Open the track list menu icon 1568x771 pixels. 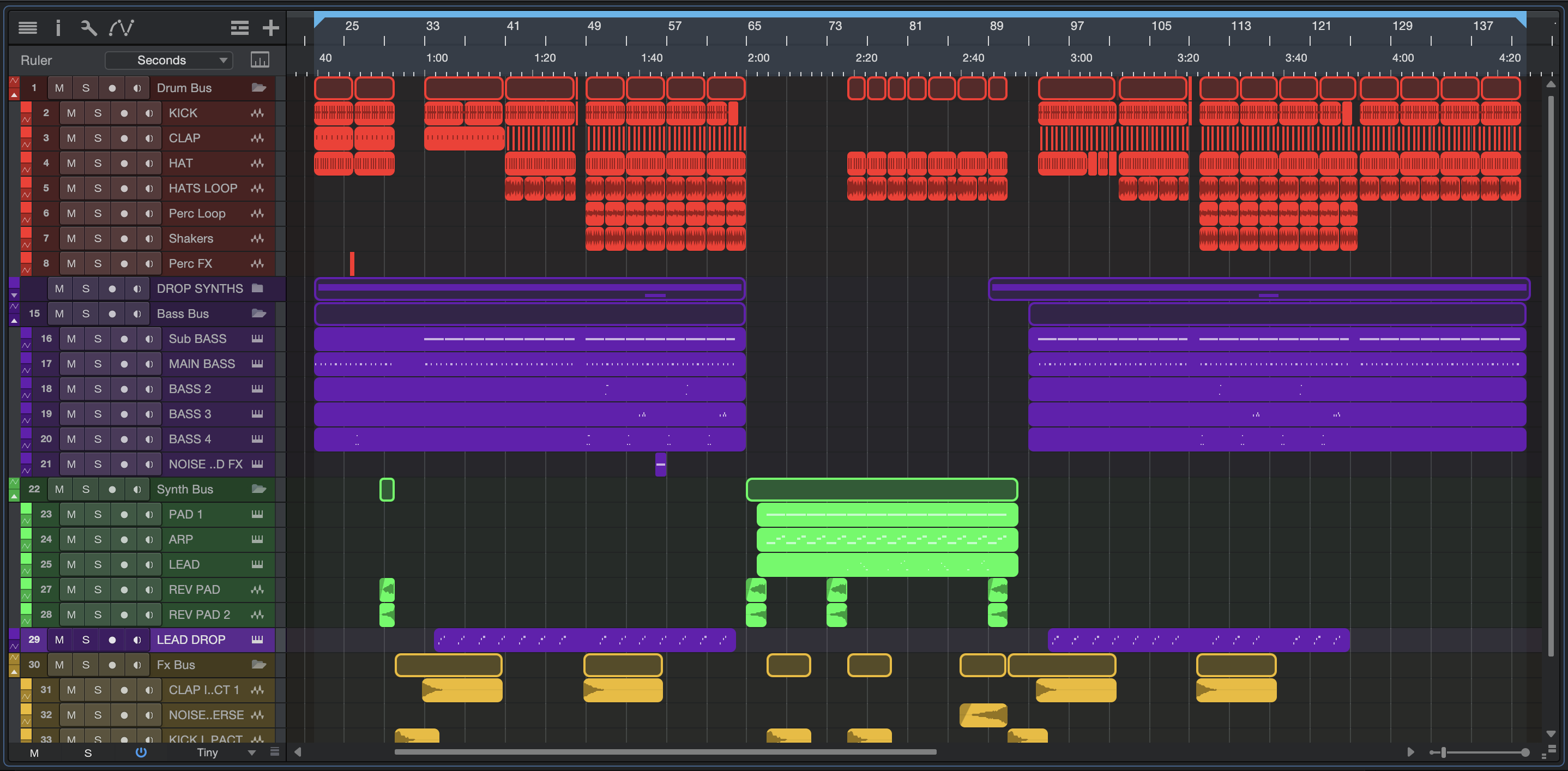tap(27, 27)
